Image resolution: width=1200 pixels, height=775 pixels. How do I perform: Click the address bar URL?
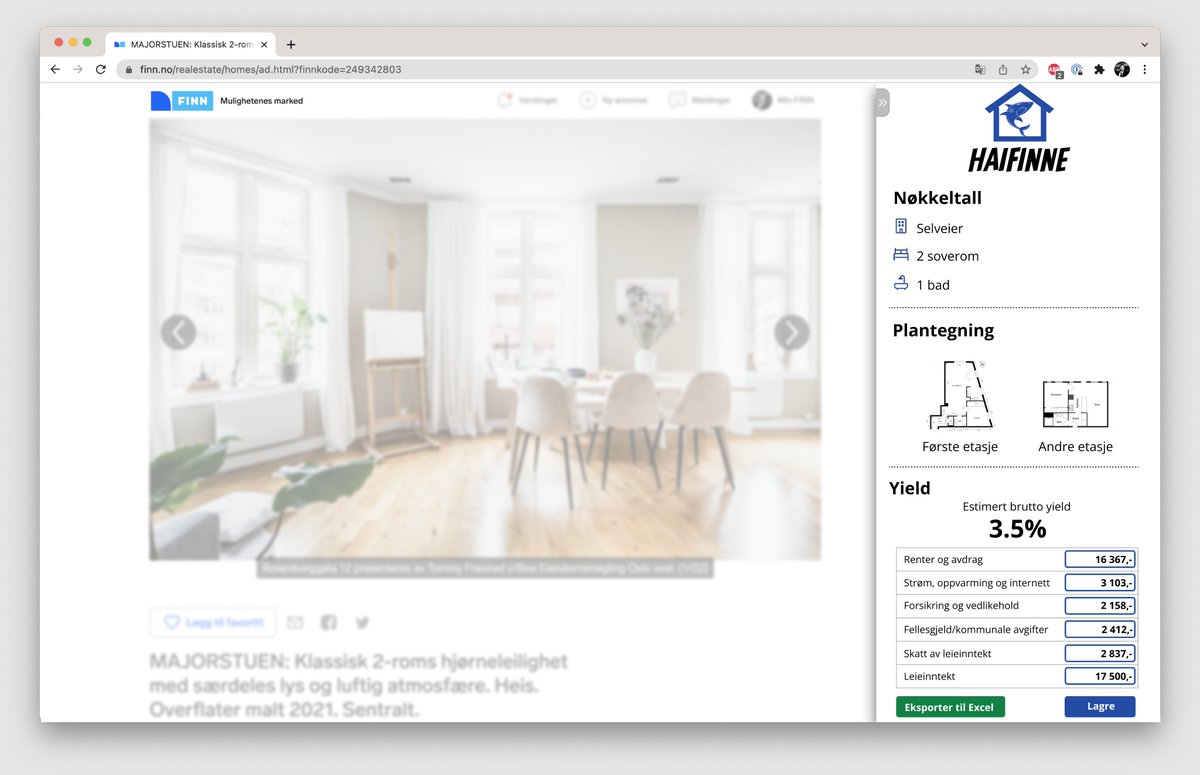coord(270,69)
